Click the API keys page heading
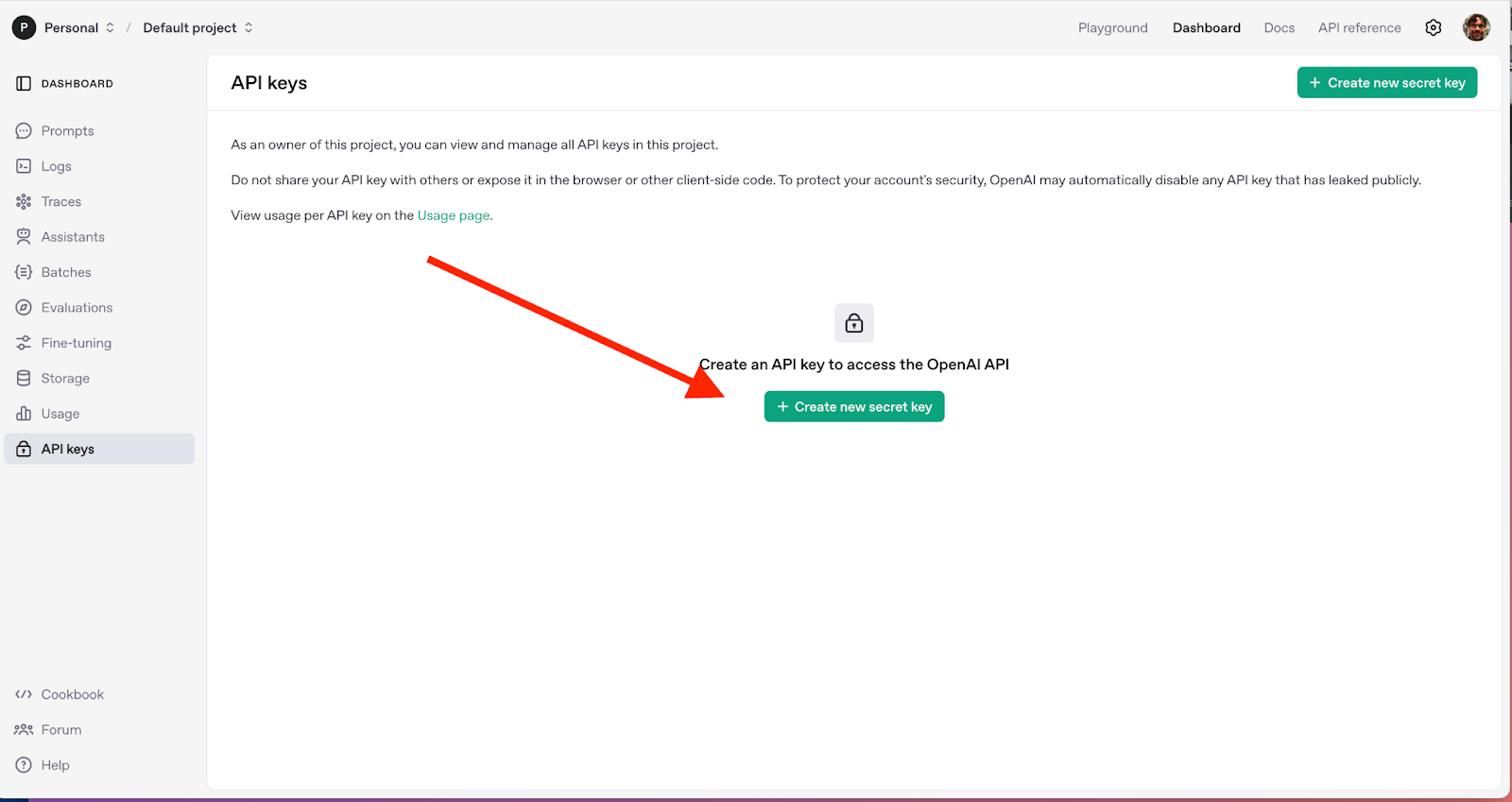 [269, 82]
